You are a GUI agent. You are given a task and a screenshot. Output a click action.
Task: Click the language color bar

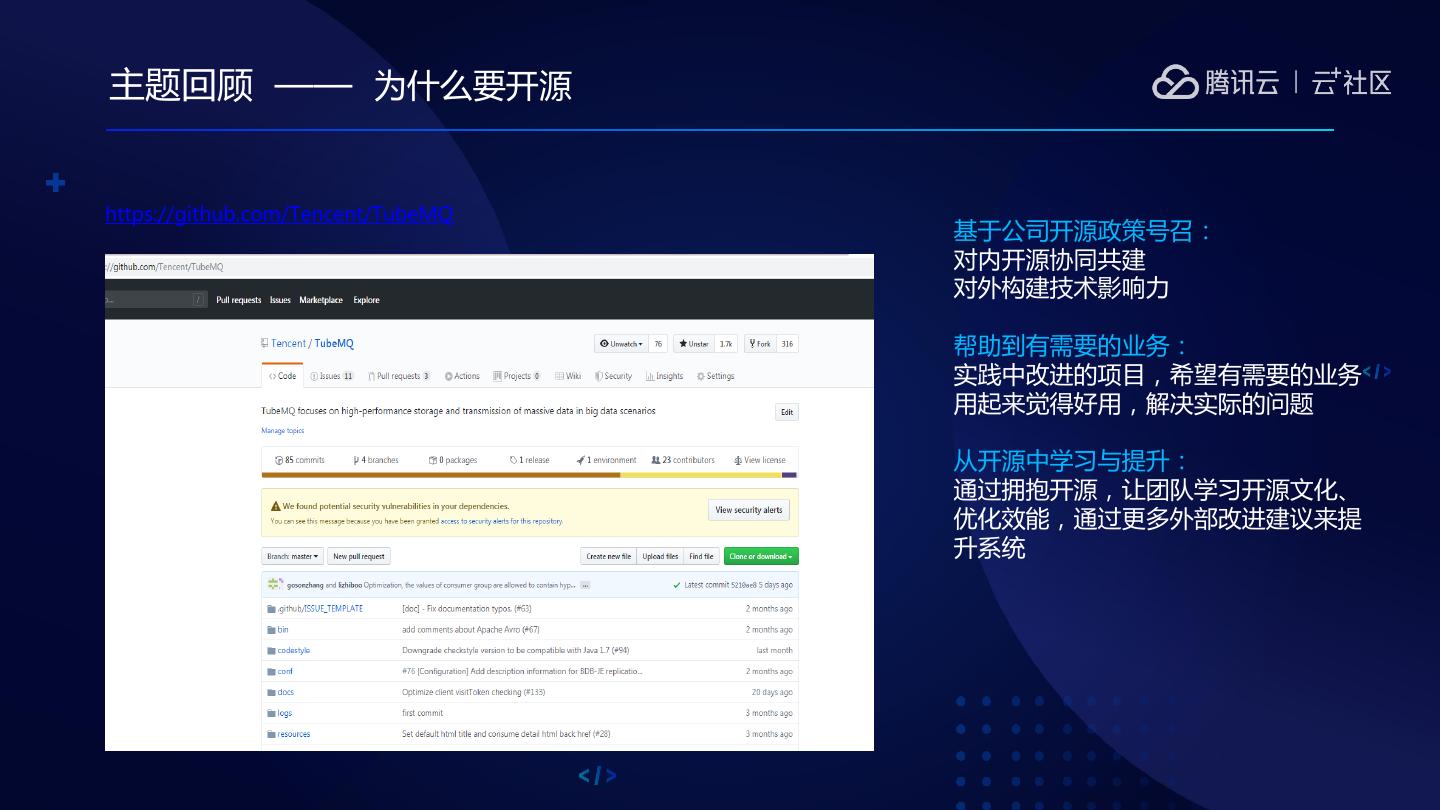529,475
